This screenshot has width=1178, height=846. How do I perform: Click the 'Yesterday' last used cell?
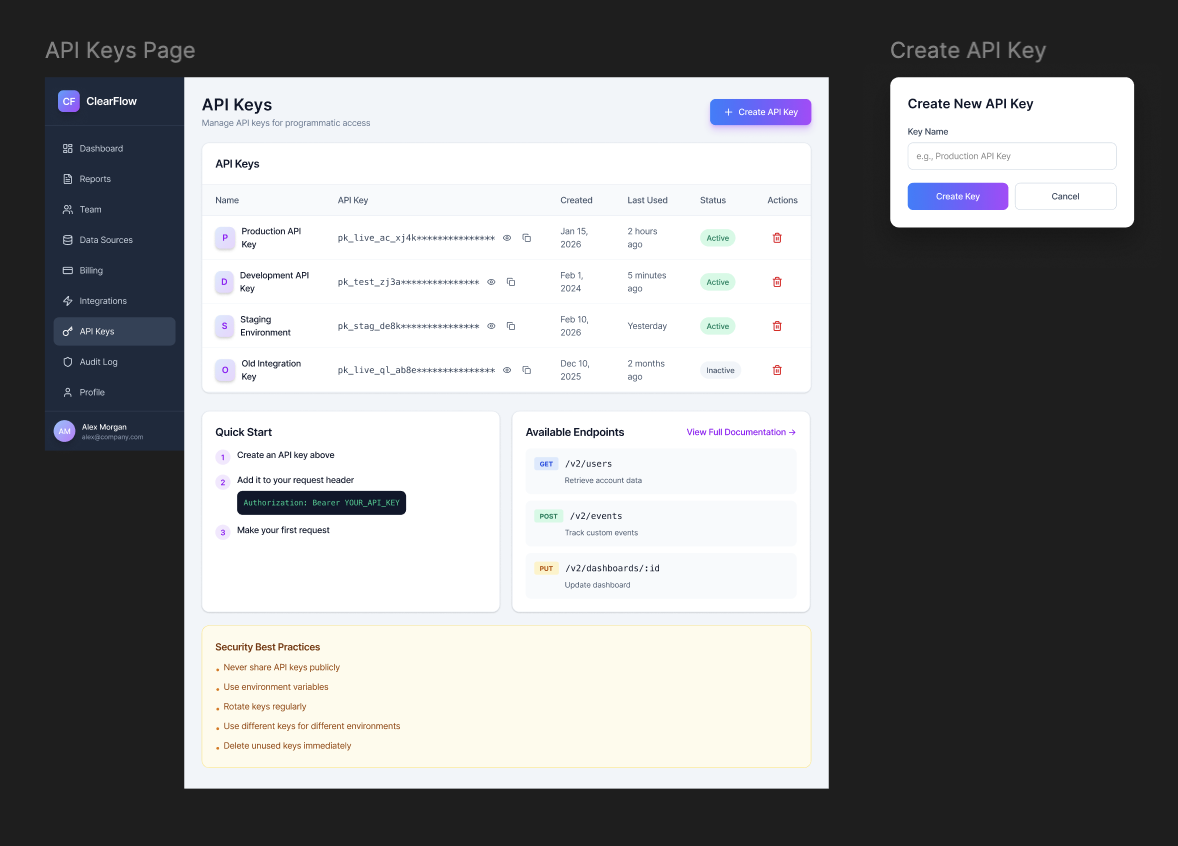tap(647, 326)
